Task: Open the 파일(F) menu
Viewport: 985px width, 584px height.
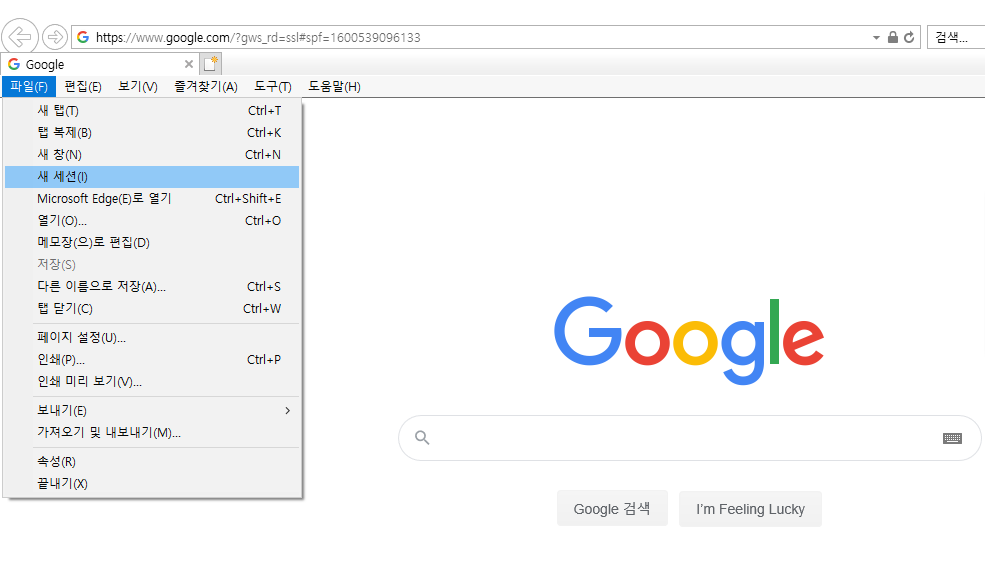Action: click(x=29, y=87)
